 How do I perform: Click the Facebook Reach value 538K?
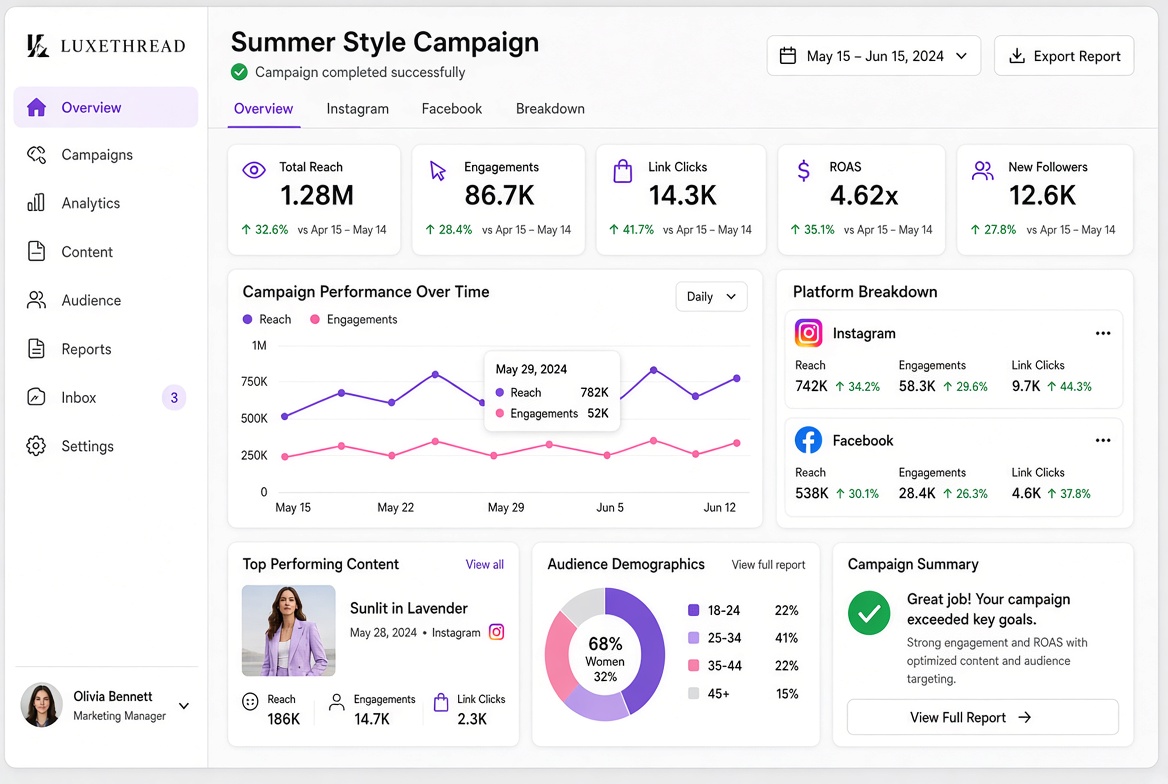tap(812, 493)
